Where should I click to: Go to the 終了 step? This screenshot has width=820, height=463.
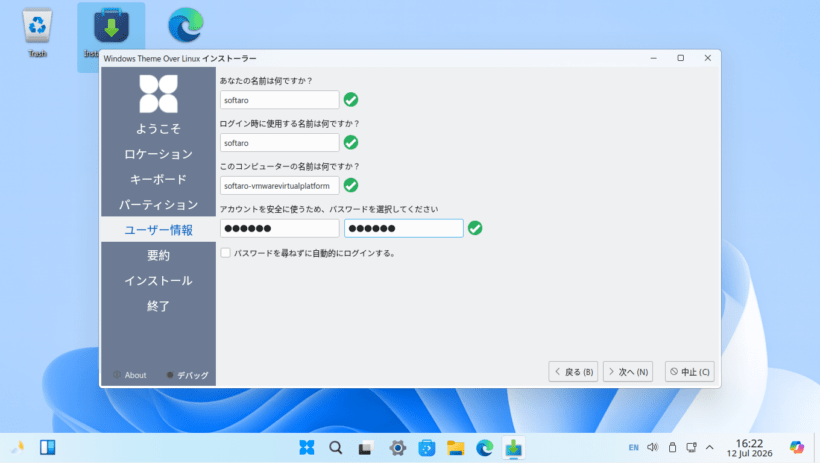coord(158,306)
